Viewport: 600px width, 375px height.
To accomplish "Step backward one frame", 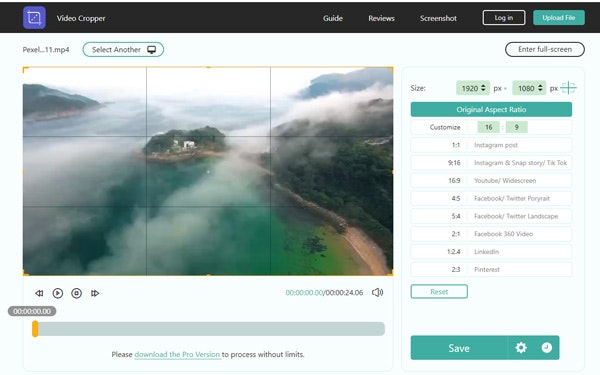I will tap(39, 293).
